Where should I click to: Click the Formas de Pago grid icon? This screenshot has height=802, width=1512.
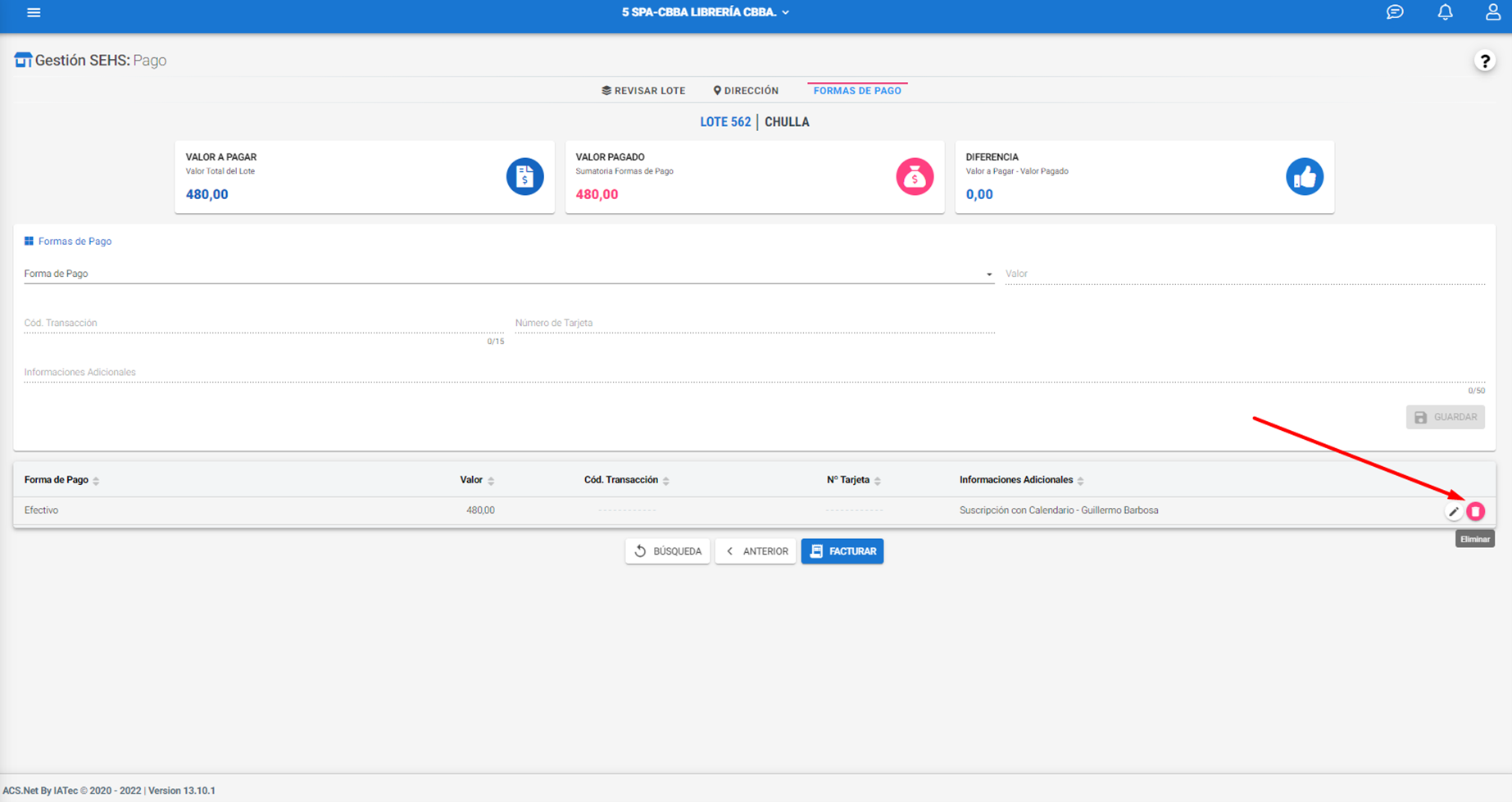click(x=29, y=241)
